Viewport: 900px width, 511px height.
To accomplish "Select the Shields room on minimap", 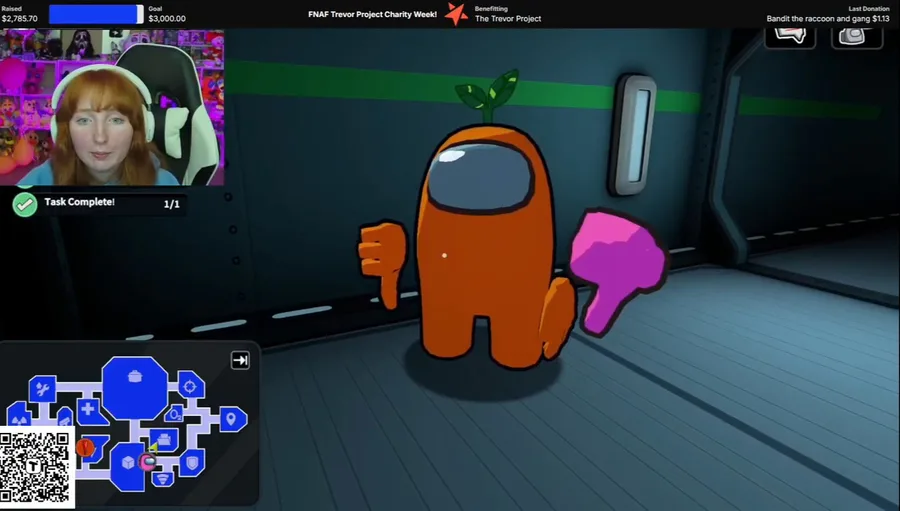I will tap(192, 463).
